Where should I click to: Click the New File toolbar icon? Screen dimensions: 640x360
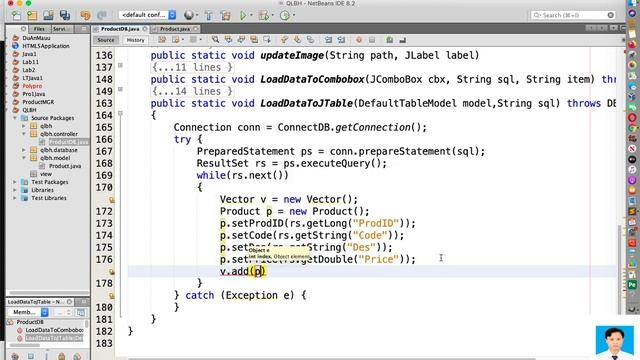tap(16, 16)
